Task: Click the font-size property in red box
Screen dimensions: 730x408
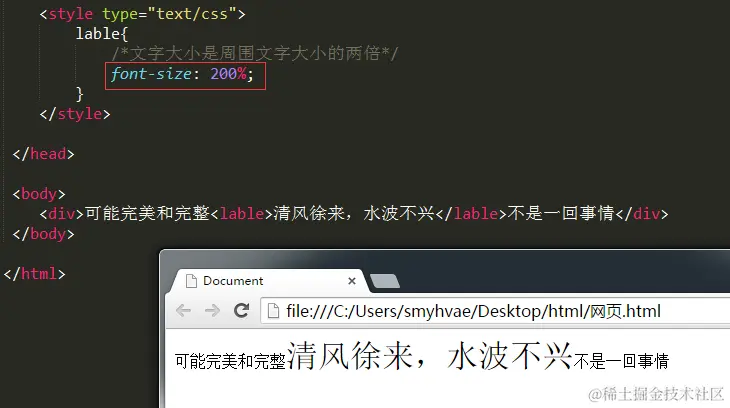Action: (151, 74)
